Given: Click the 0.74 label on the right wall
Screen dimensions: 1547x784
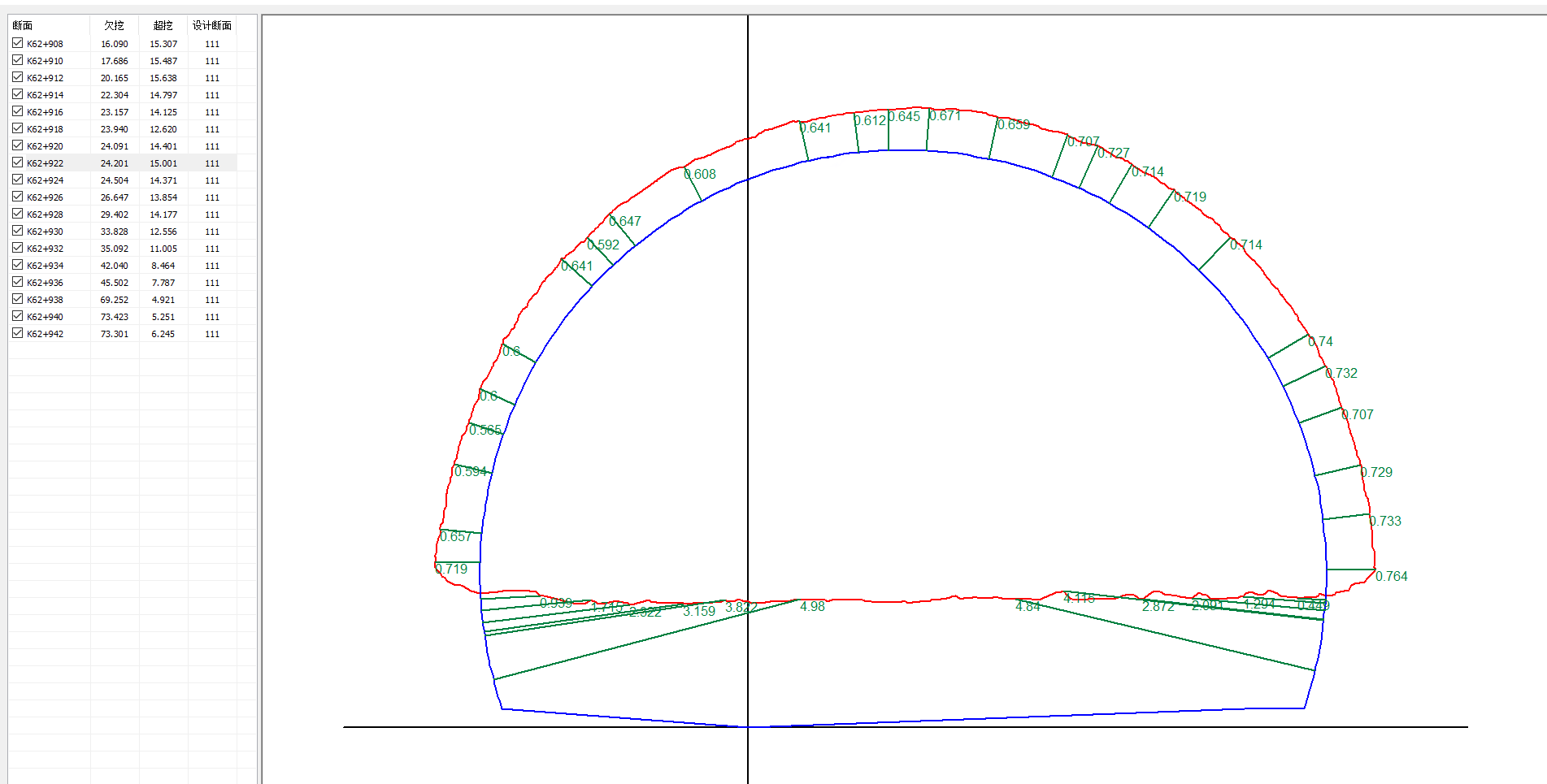Looking at the screenshot, I should (x=1321, y=341).
